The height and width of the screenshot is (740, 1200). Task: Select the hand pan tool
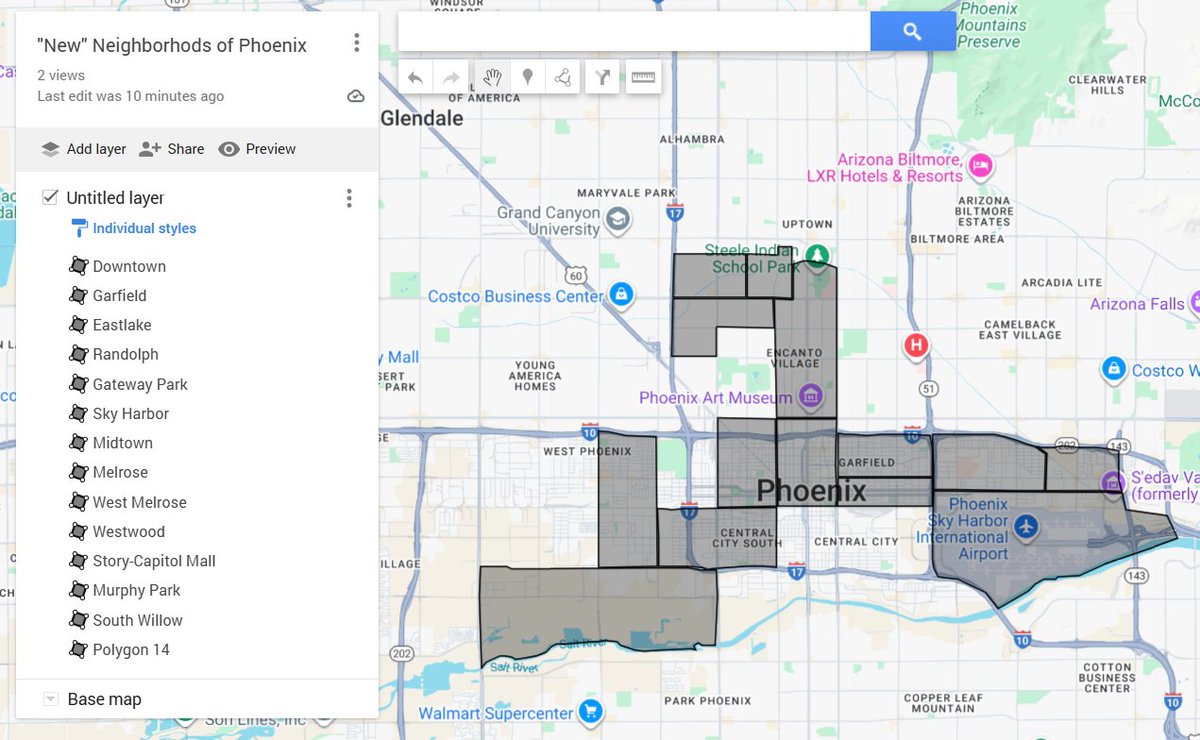491,78
